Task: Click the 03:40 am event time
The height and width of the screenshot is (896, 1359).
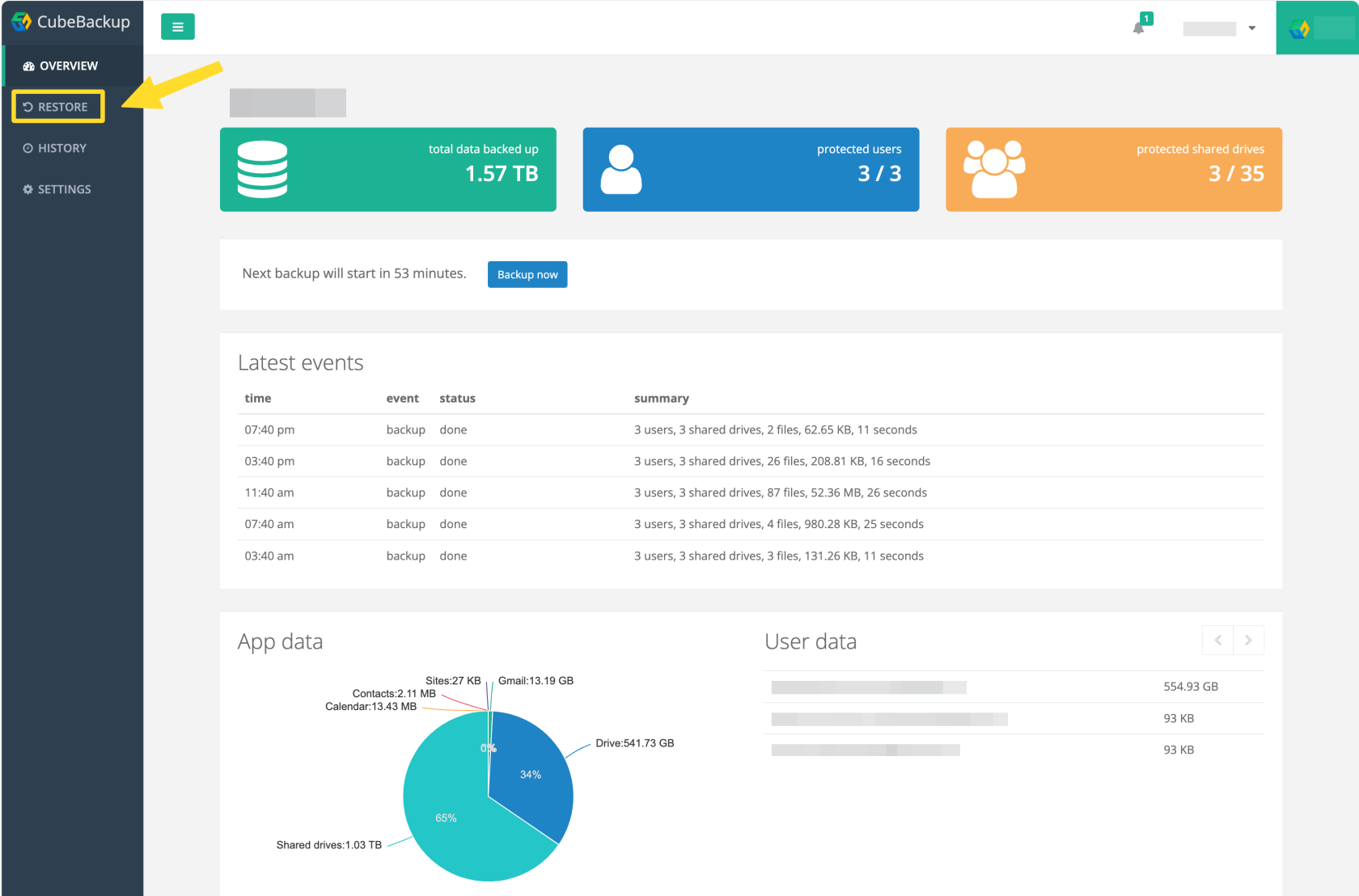Action: click(269, 556)
